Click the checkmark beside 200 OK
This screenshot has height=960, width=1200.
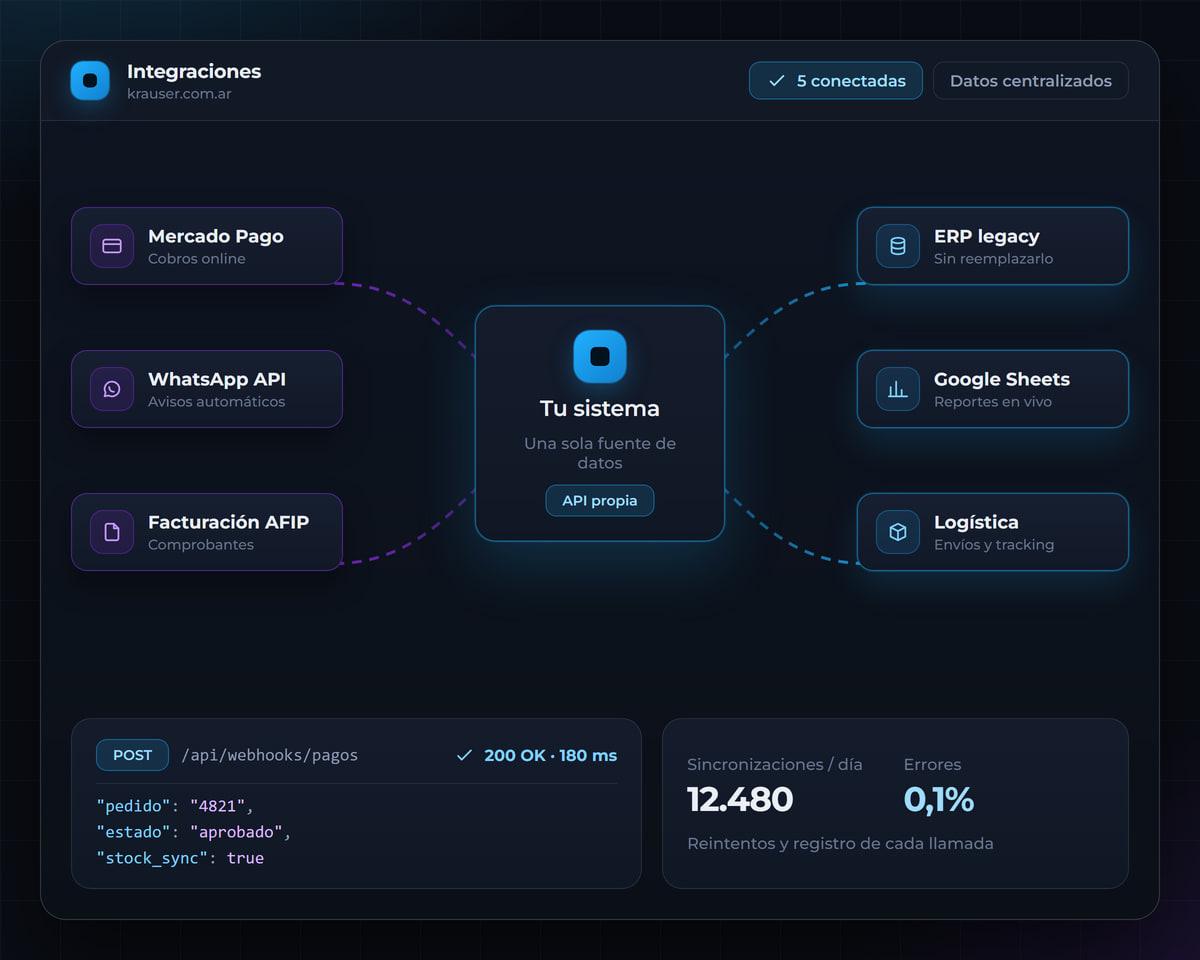[x=464, y=755]
